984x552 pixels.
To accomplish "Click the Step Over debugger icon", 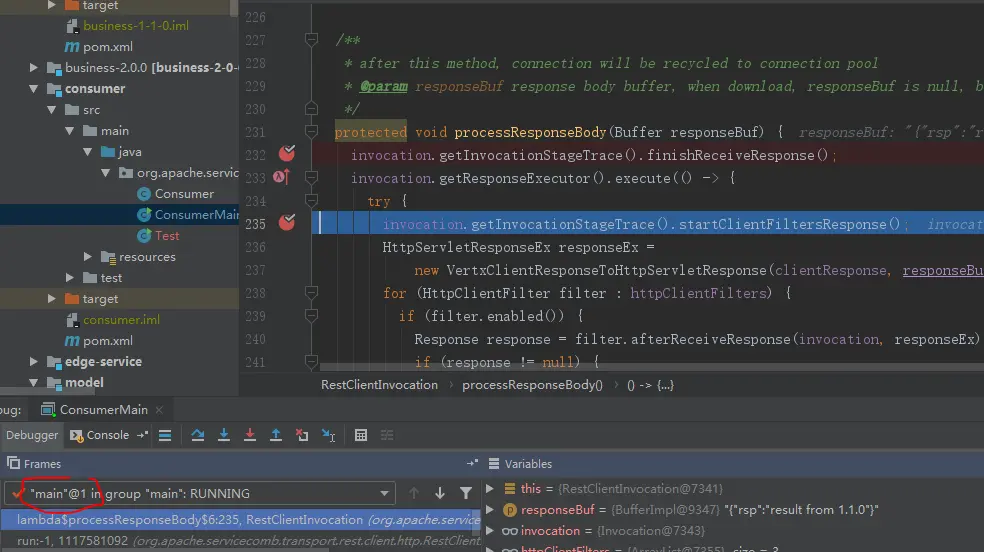I will tap(198, 436).
